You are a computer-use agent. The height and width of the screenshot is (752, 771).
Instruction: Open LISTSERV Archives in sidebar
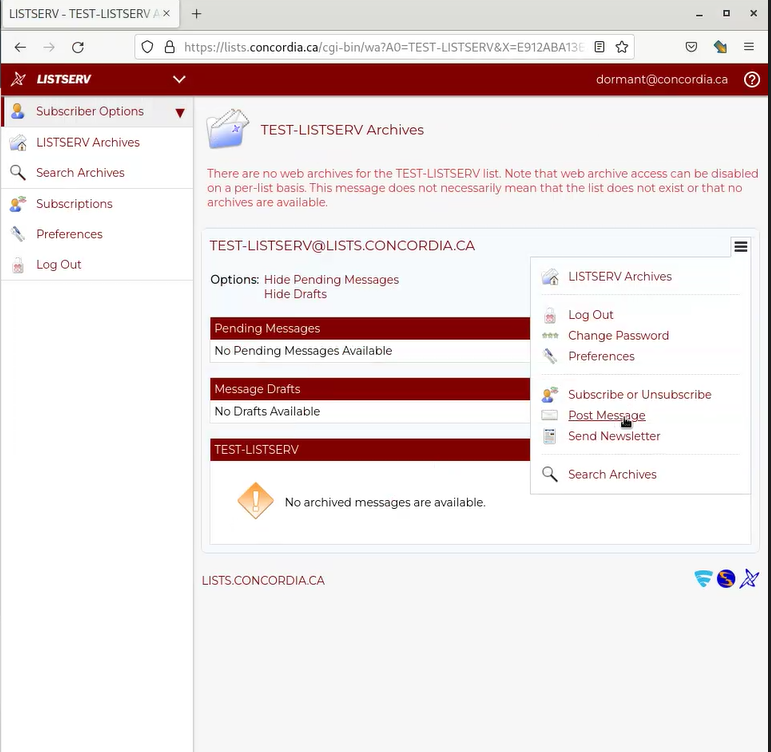coord(88,142)
